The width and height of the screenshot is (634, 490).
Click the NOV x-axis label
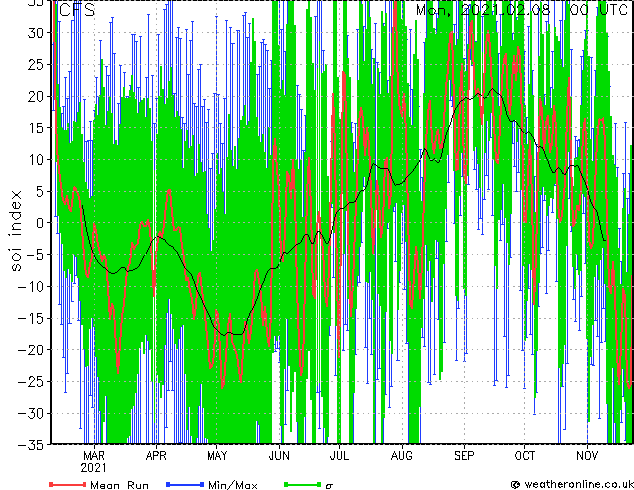coord(587,456)
